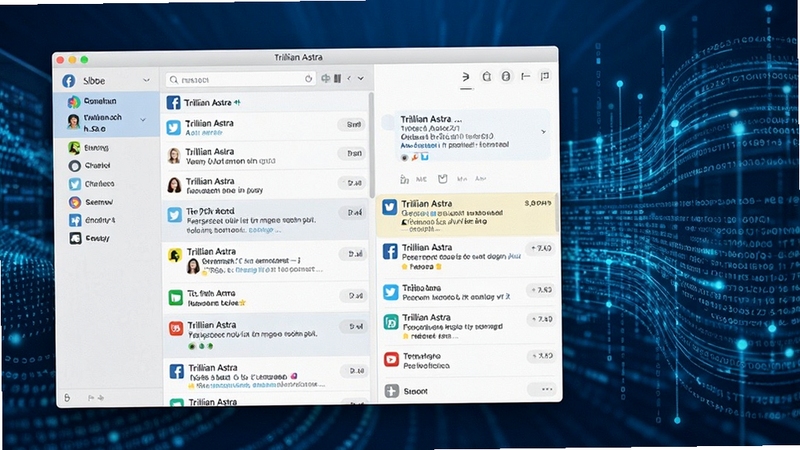The width and height of the screenshot is (800, 450).
Task: Open the three-dots menu in the bottom right row
Action: coord(546,389)
